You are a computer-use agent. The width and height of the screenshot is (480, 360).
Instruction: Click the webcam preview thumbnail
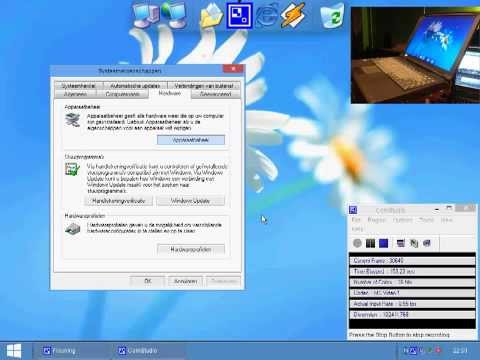(x=415, y=55)
